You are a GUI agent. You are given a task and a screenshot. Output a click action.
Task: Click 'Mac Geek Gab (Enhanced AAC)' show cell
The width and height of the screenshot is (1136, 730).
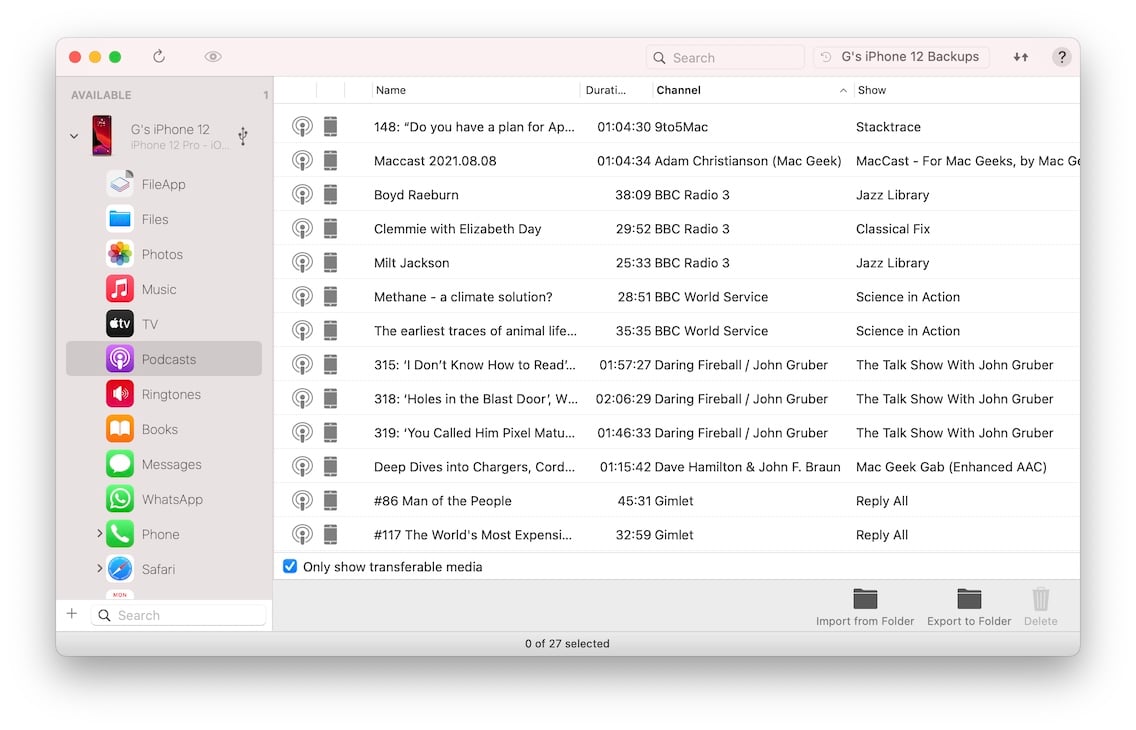(x=951, y=467)
